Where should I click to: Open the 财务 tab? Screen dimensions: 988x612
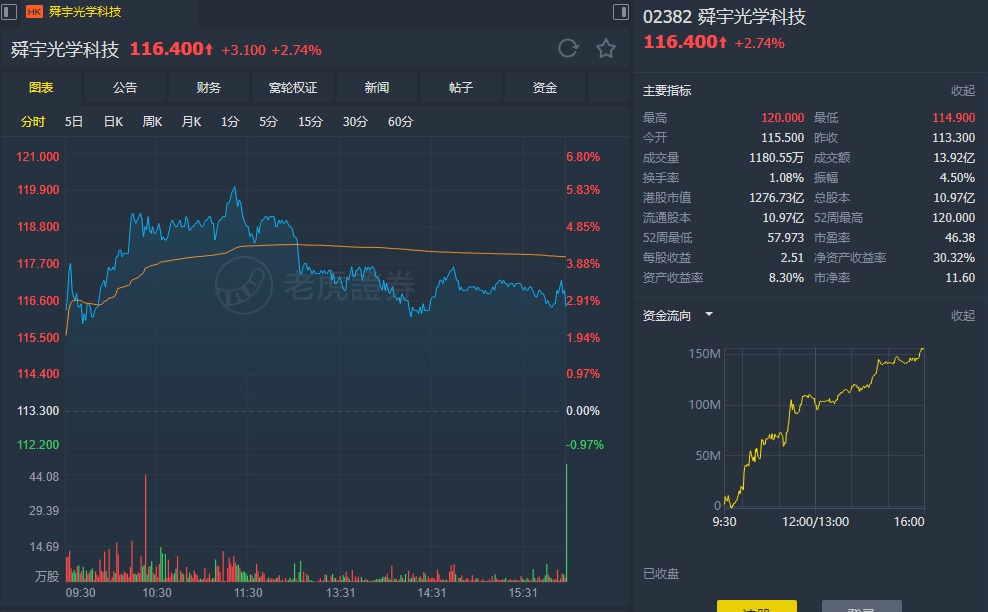[x=209, y=88]
